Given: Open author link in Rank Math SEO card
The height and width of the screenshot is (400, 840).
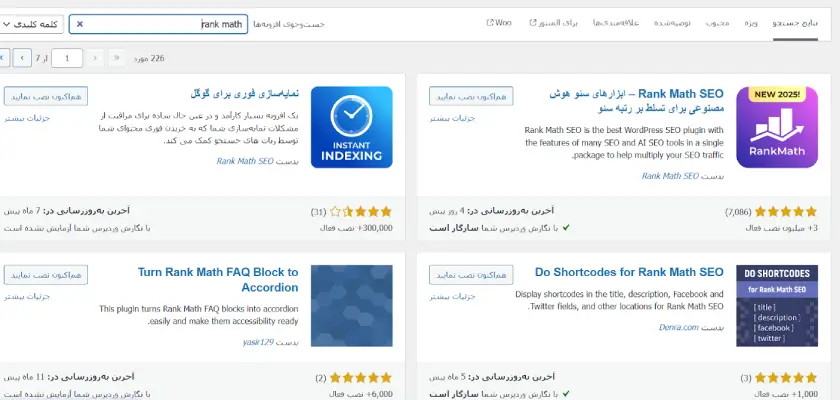Looking at the screenshot, I should [x=670, y=176].
